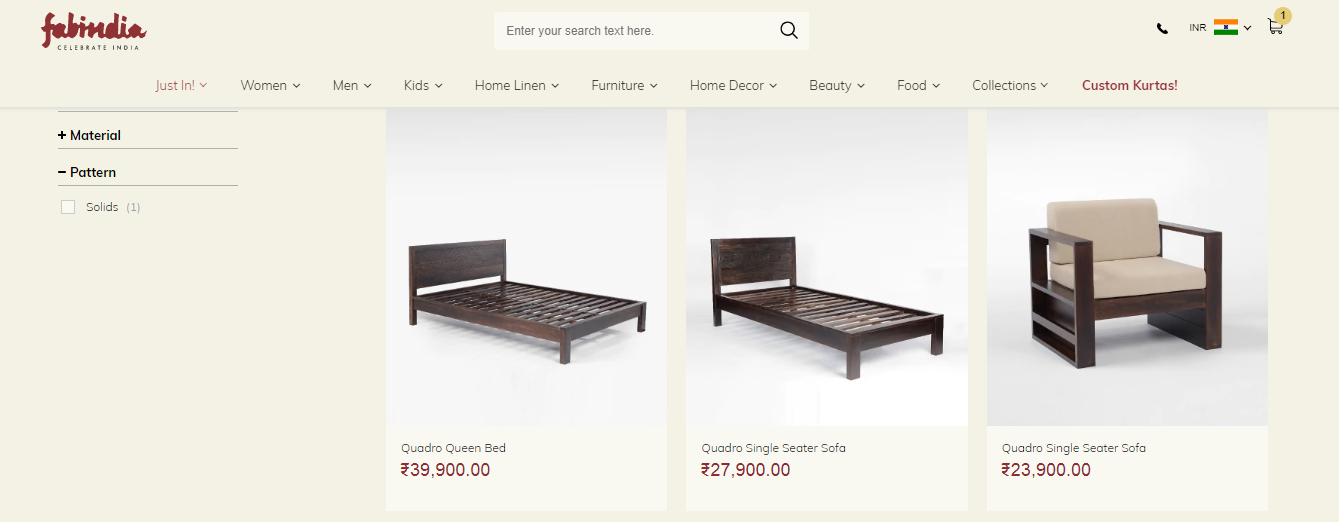The height and width of the screenshot is (522, 1339).
Task: Click the phone contact icon
Action: tap(1162, 29)
